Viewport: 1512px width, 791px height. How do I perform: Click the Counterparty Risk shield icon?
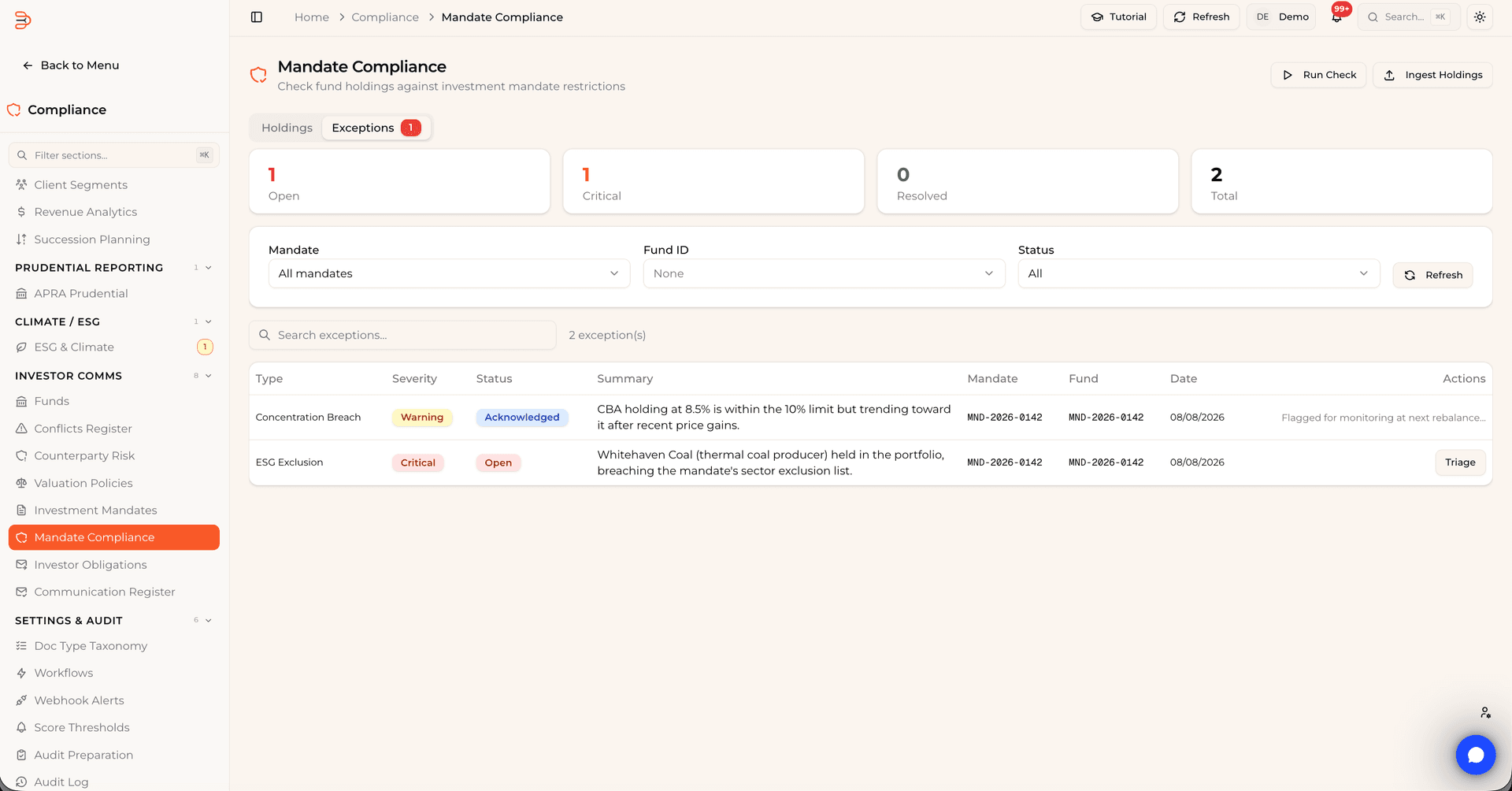pyautogui.click(x=21, y=456)
